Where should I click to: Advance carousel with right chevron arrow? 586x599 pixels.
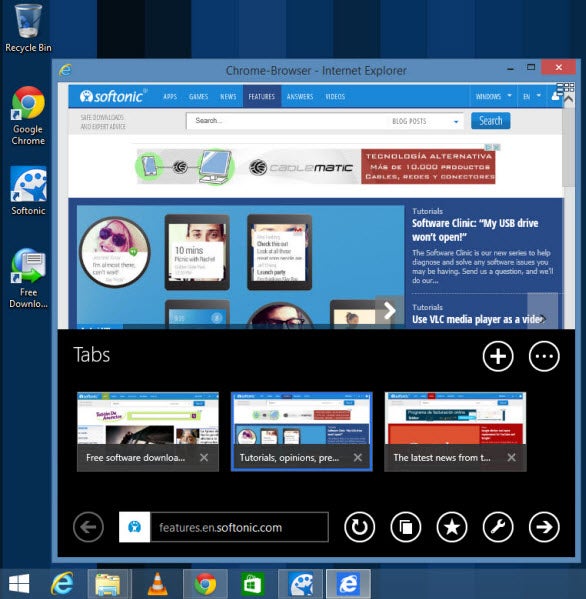point(389,311)
